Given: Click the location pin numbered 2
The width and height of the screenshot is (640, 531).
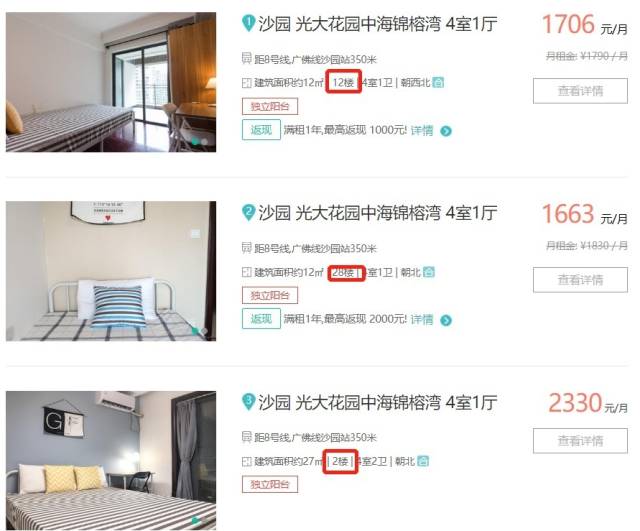Looking at the screenshot, I should (248, 213).
